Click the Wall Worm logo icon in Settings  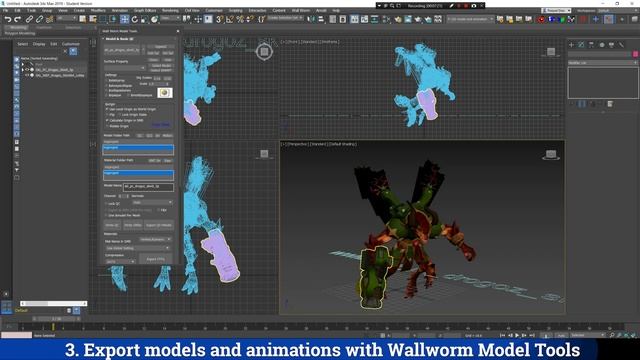click(x=165, y=93)
